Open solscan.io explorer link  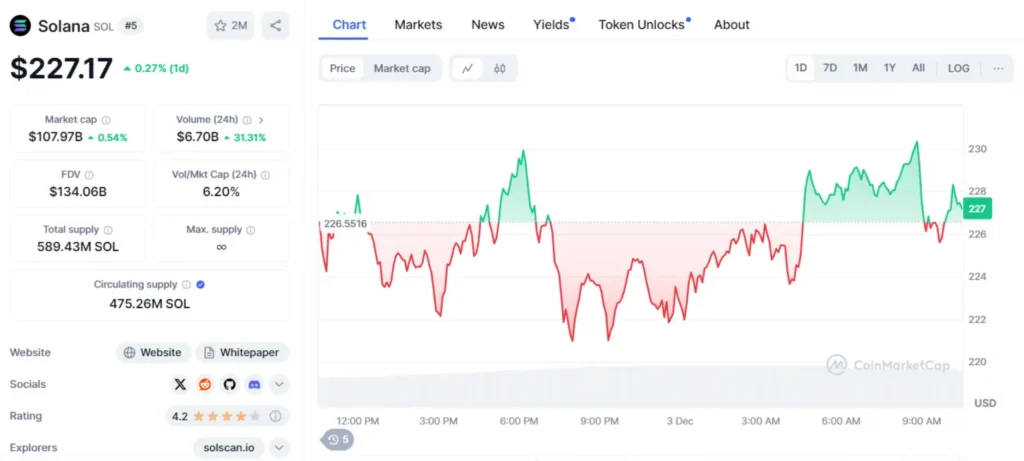click(229, 448)
